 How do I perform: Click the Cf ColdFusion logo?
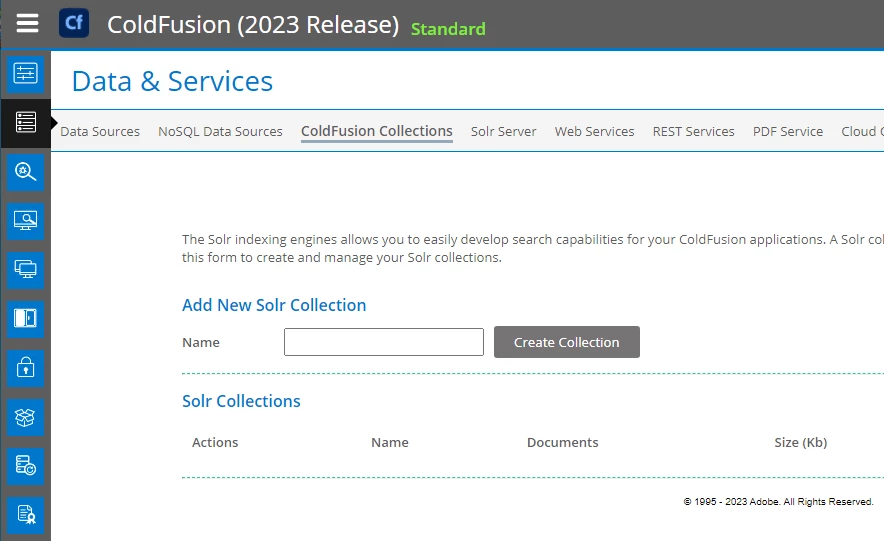click(74, 23)
